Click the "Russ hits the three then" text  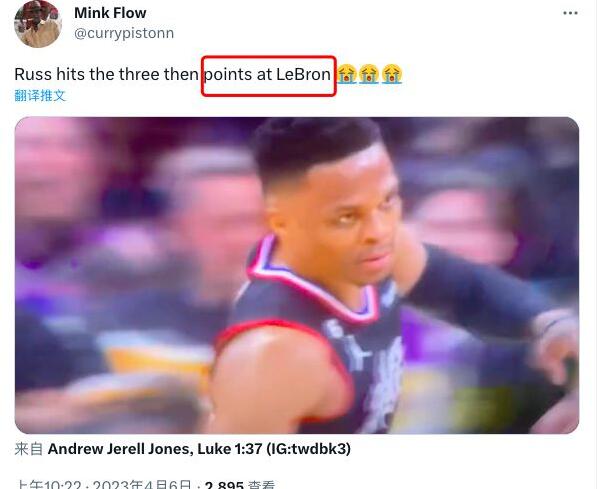pos(106,74)
